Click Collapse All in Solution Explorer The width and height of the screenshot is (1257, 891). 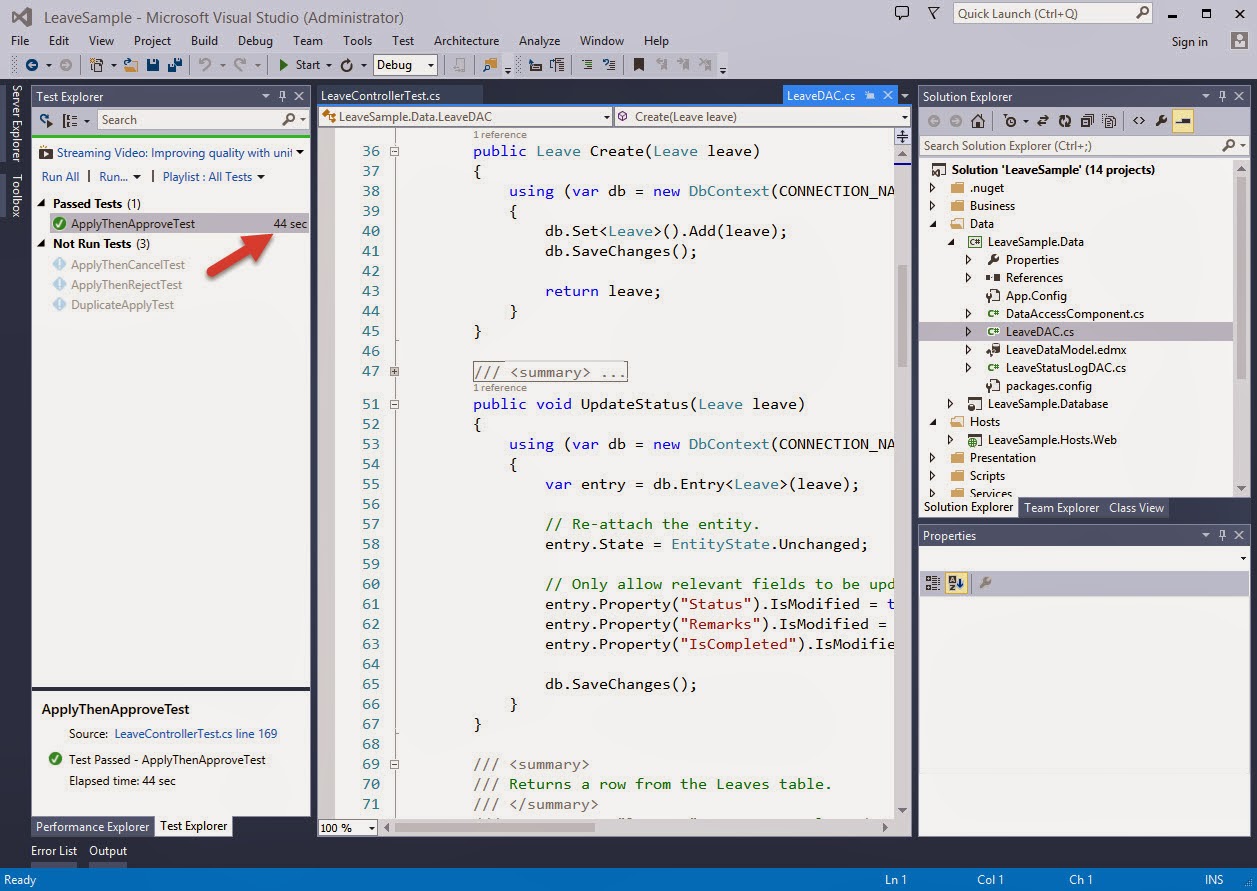click(1087, 121)
